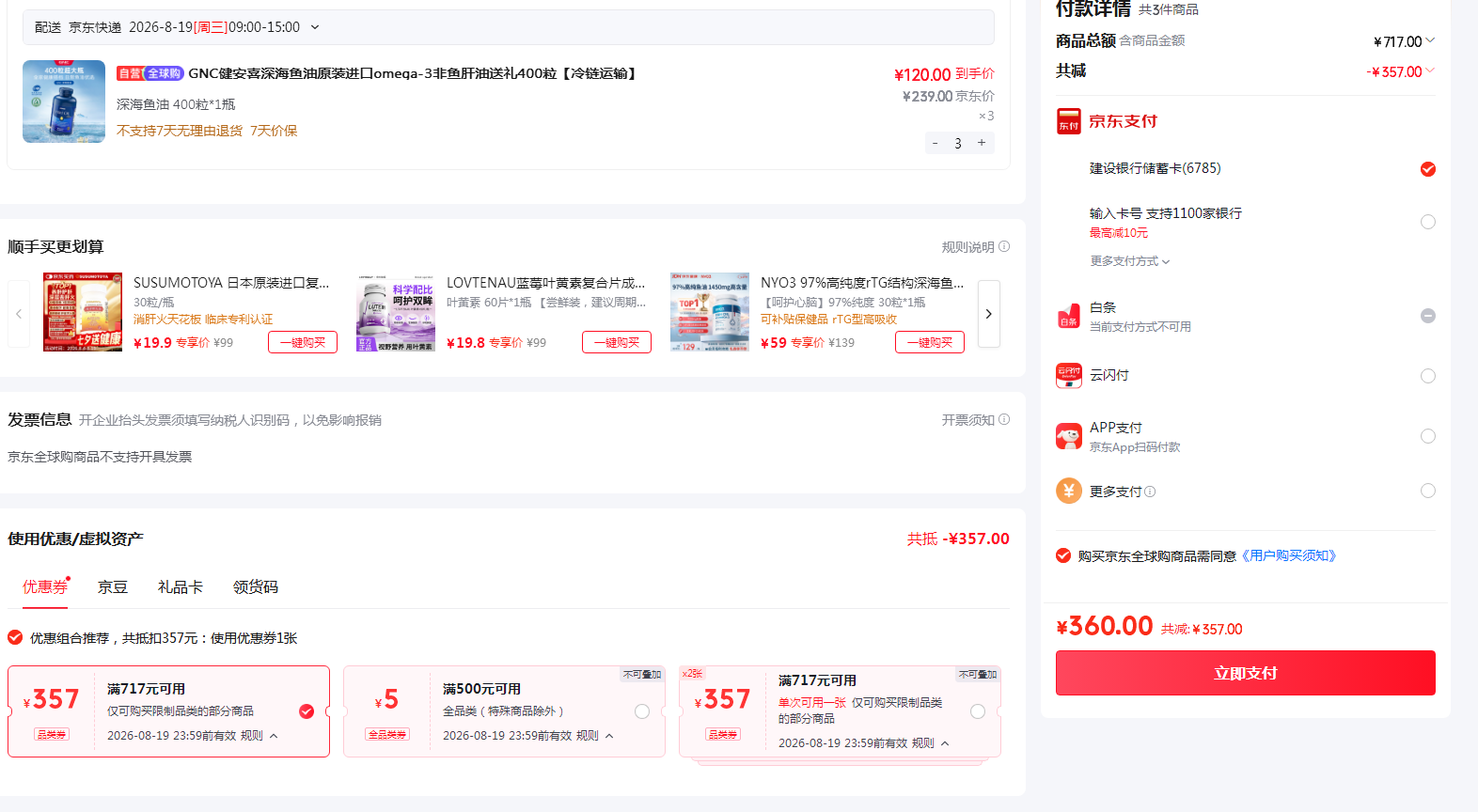Show next recommended products with right arrow
The width and height of the screenshot is (1478, 812).
coord(989,314)
